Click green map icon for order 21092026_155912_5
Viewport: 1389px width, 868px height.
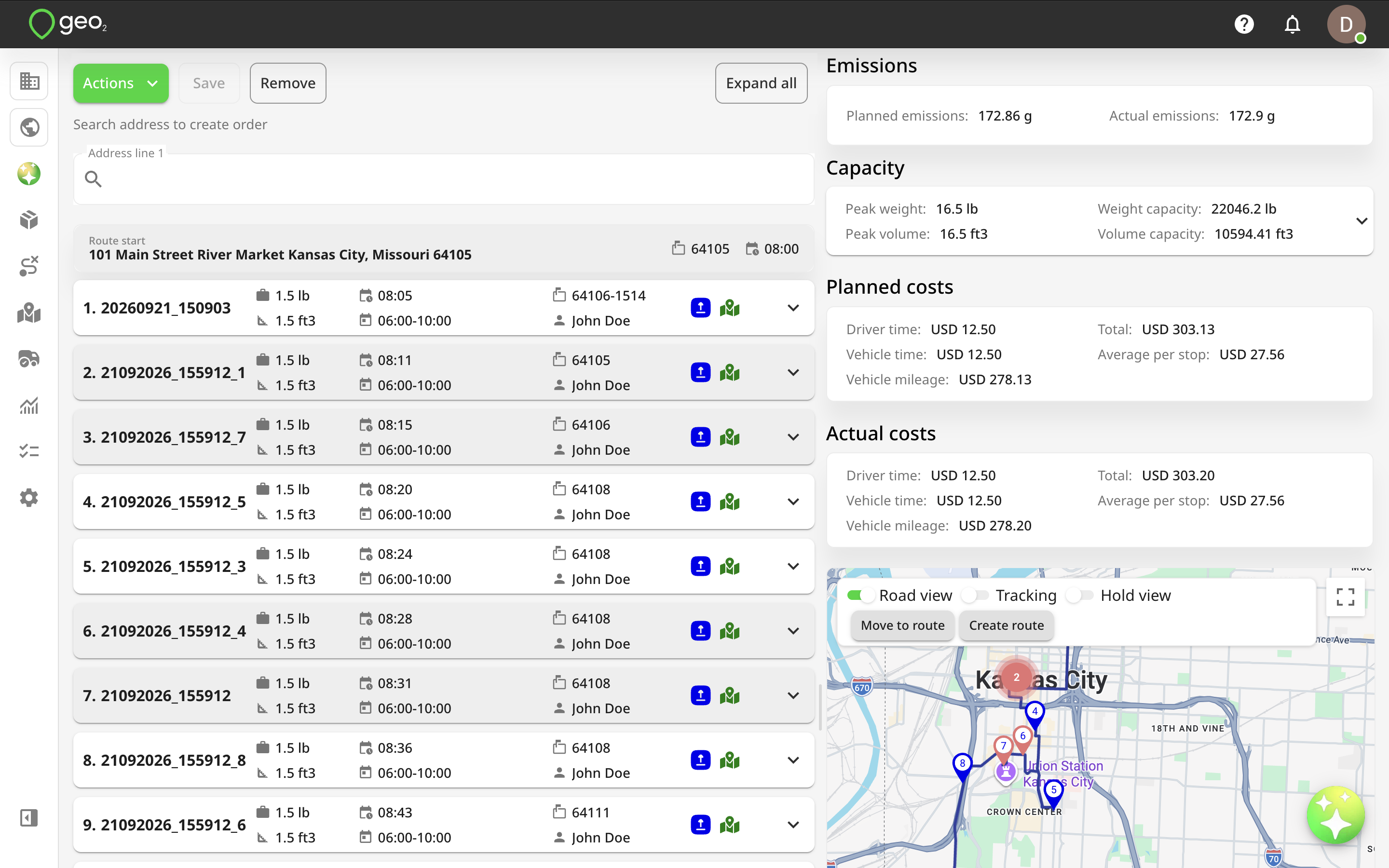730,502
